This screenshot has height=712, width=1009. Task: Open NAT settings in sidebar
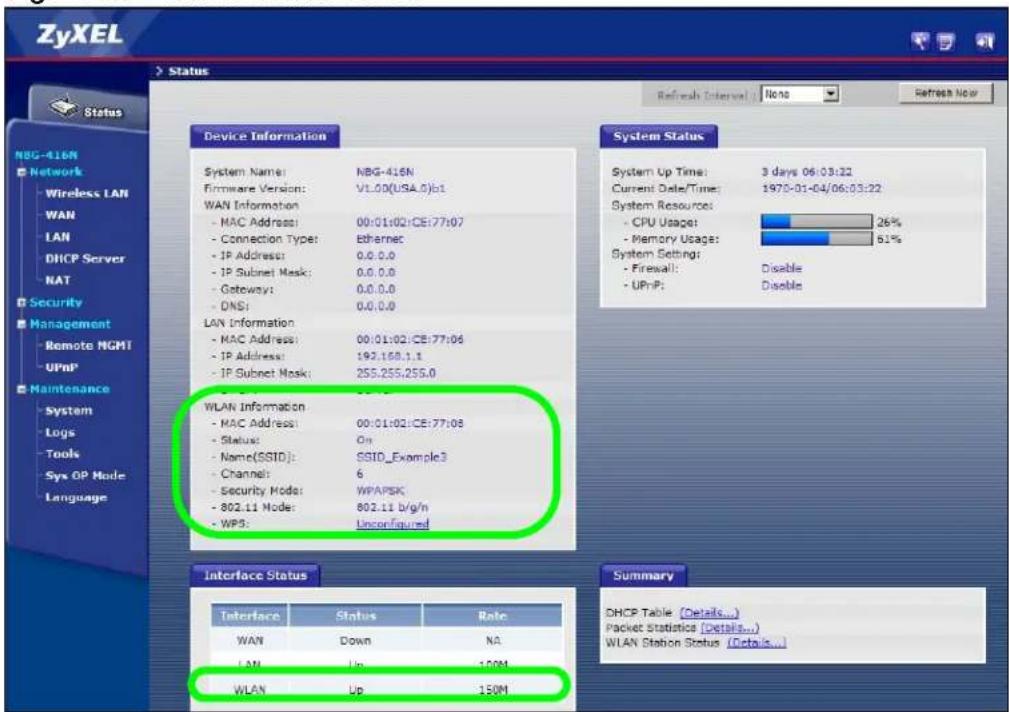(x=57, y=280)
